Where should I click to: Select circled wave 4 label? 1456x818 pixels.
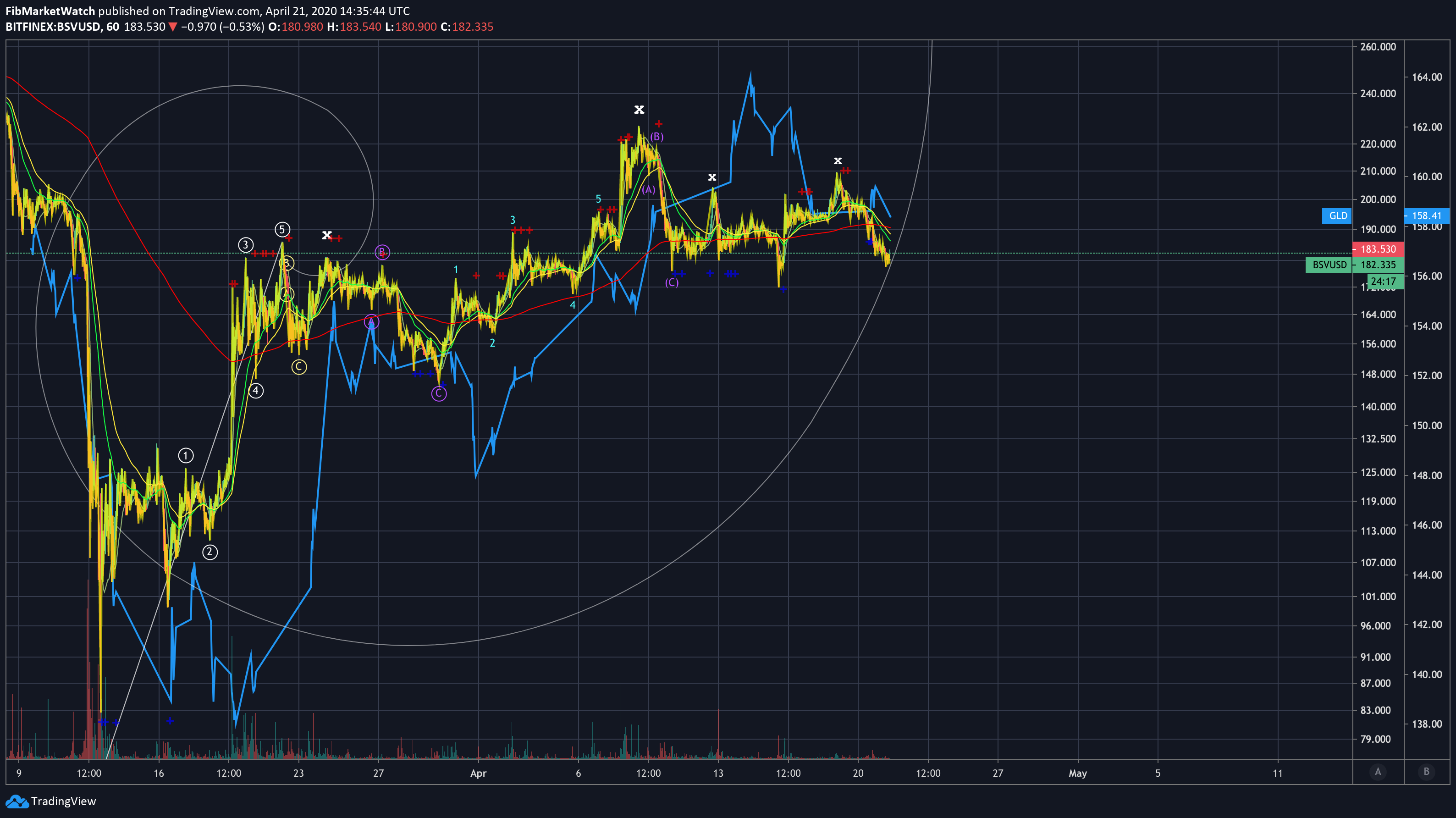[255, 390]
